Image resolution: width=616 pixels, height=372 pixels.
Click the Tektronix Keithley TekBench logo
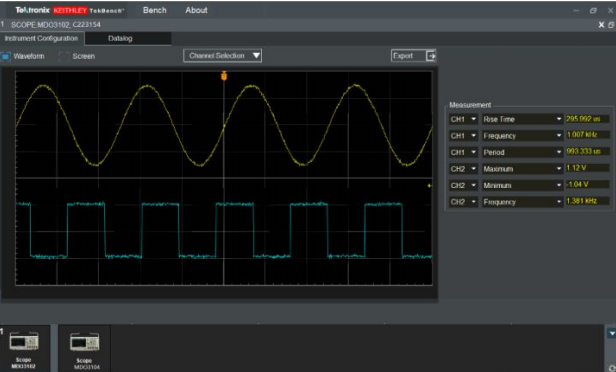point(69,10)
